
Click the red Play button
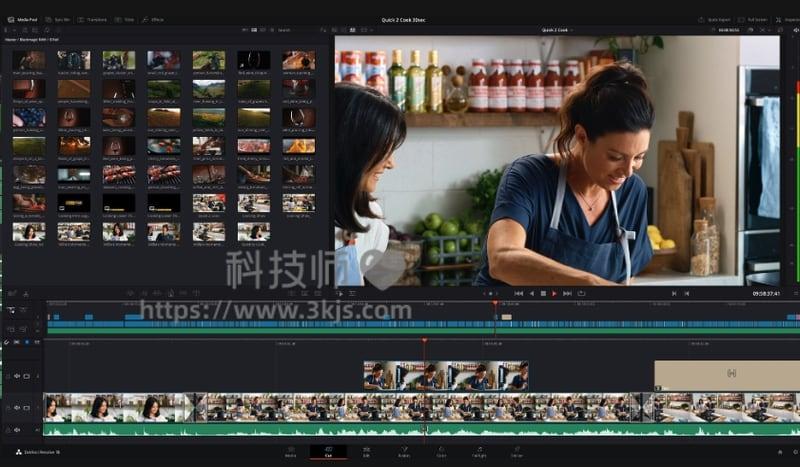click(x=554, y=293)
